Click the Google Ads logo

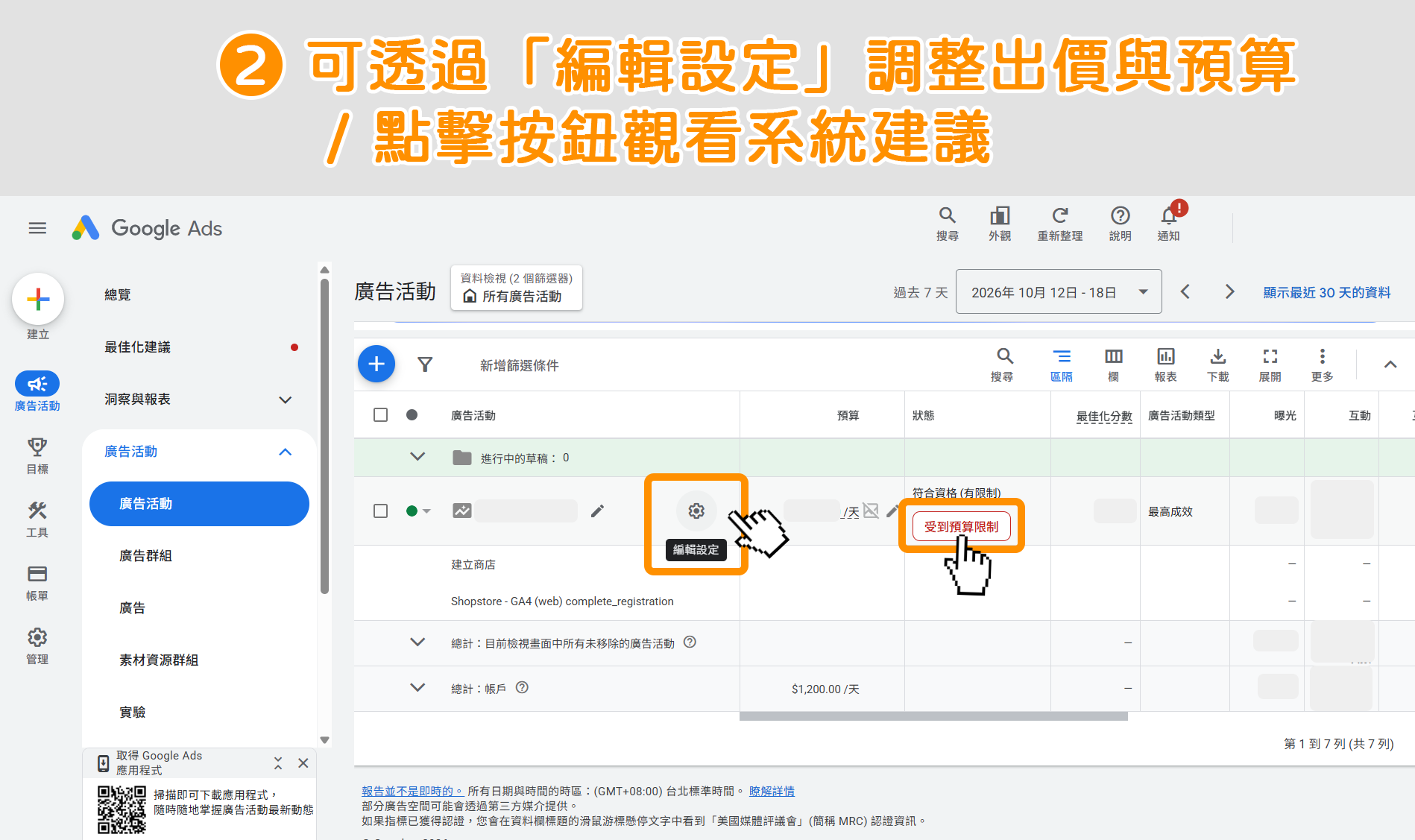click(147, 228)
